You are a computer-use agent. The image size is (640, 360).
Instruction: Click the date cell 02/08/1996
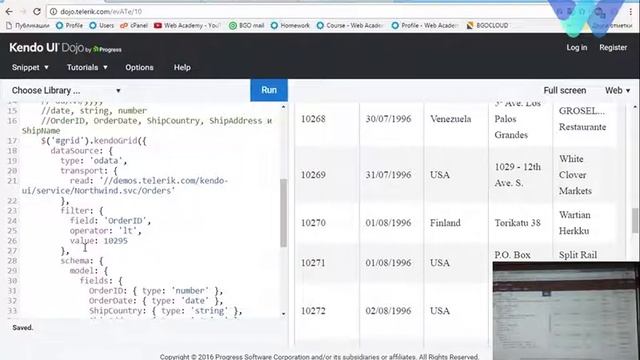click(388, 311)
